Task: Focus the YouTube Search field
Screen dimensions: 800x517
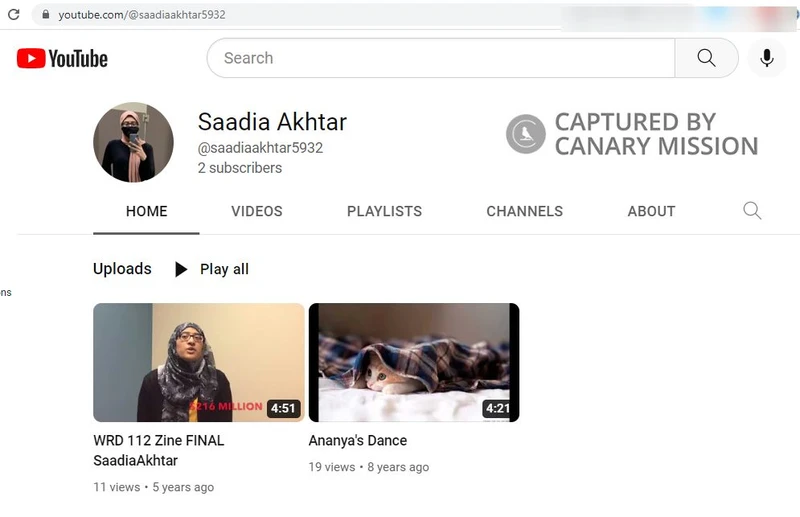Action: (441, 58)
